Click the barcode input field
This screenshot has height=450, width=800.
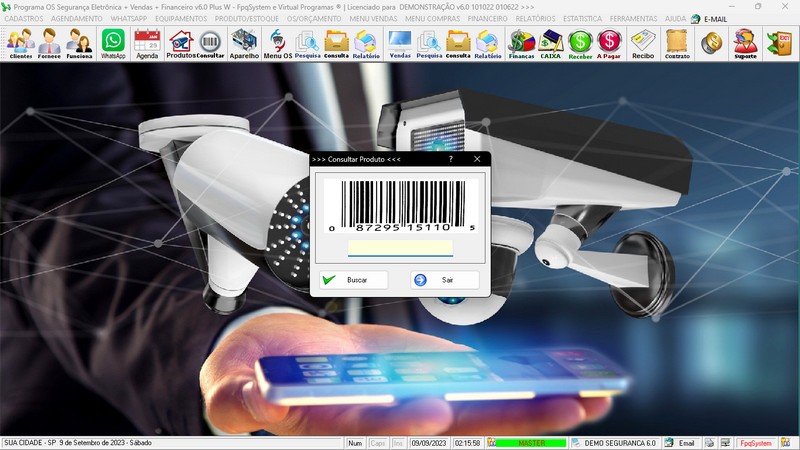400,247
